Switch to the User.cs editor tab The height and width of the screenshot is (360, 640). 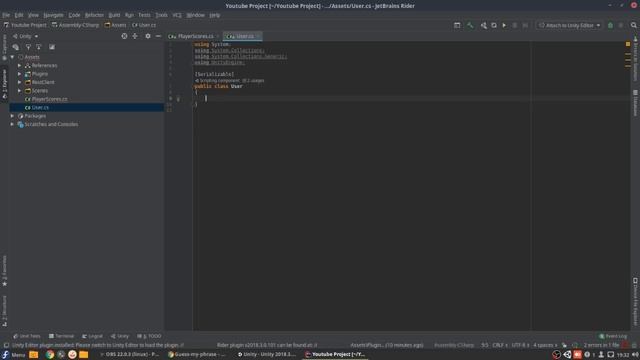(242, 36)
